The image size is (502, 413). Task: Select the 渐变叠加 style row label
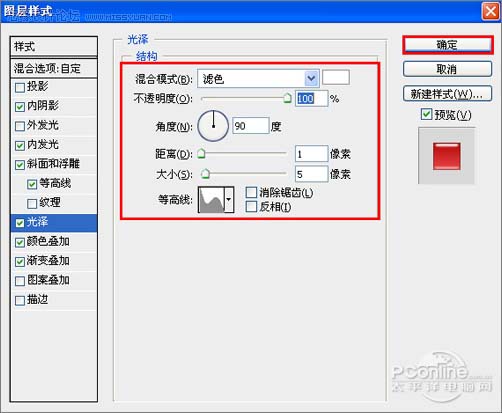click(x=48, y=261)
